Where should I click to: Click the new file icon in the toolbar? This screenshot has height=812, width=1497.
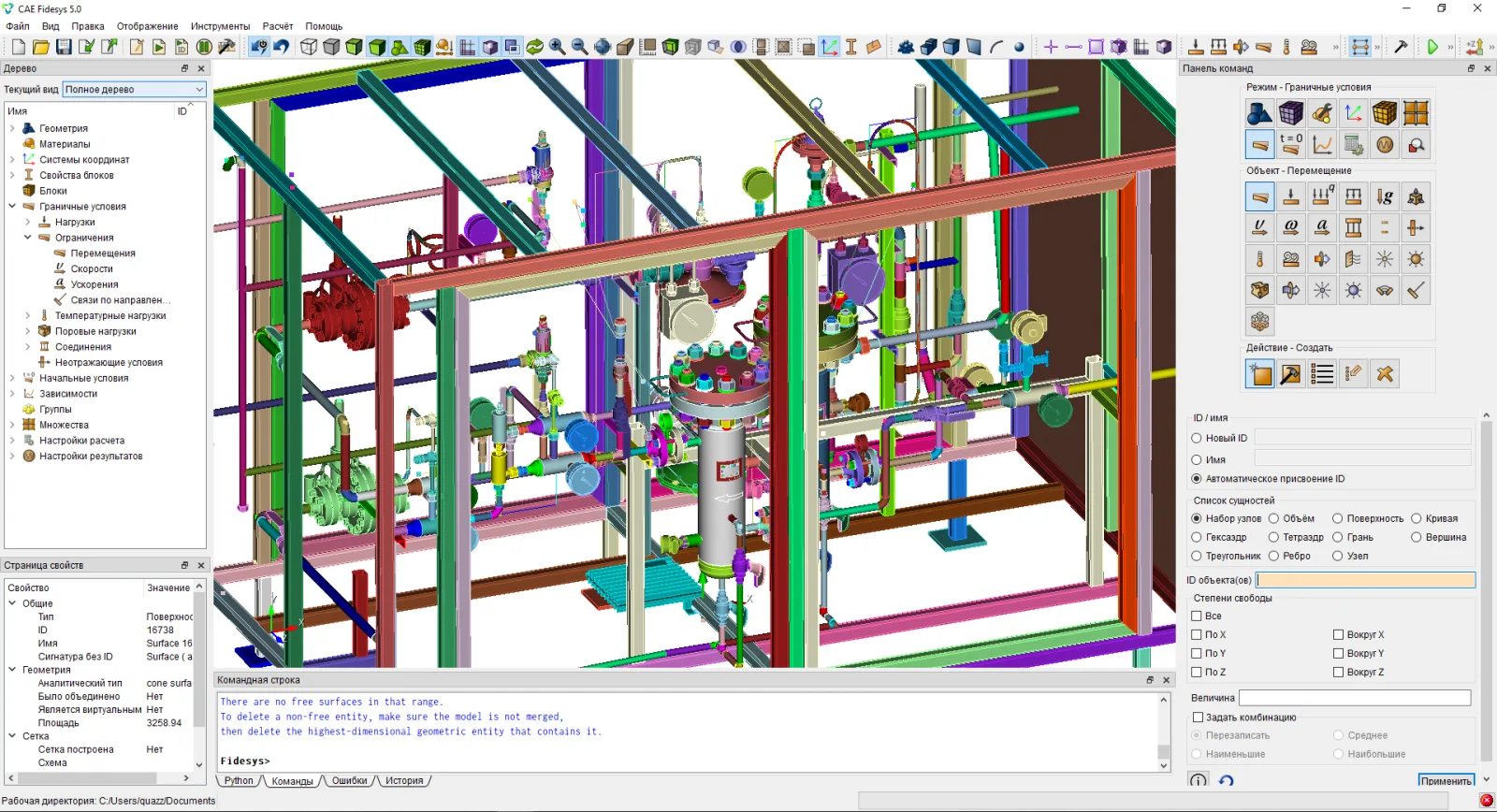18,47
